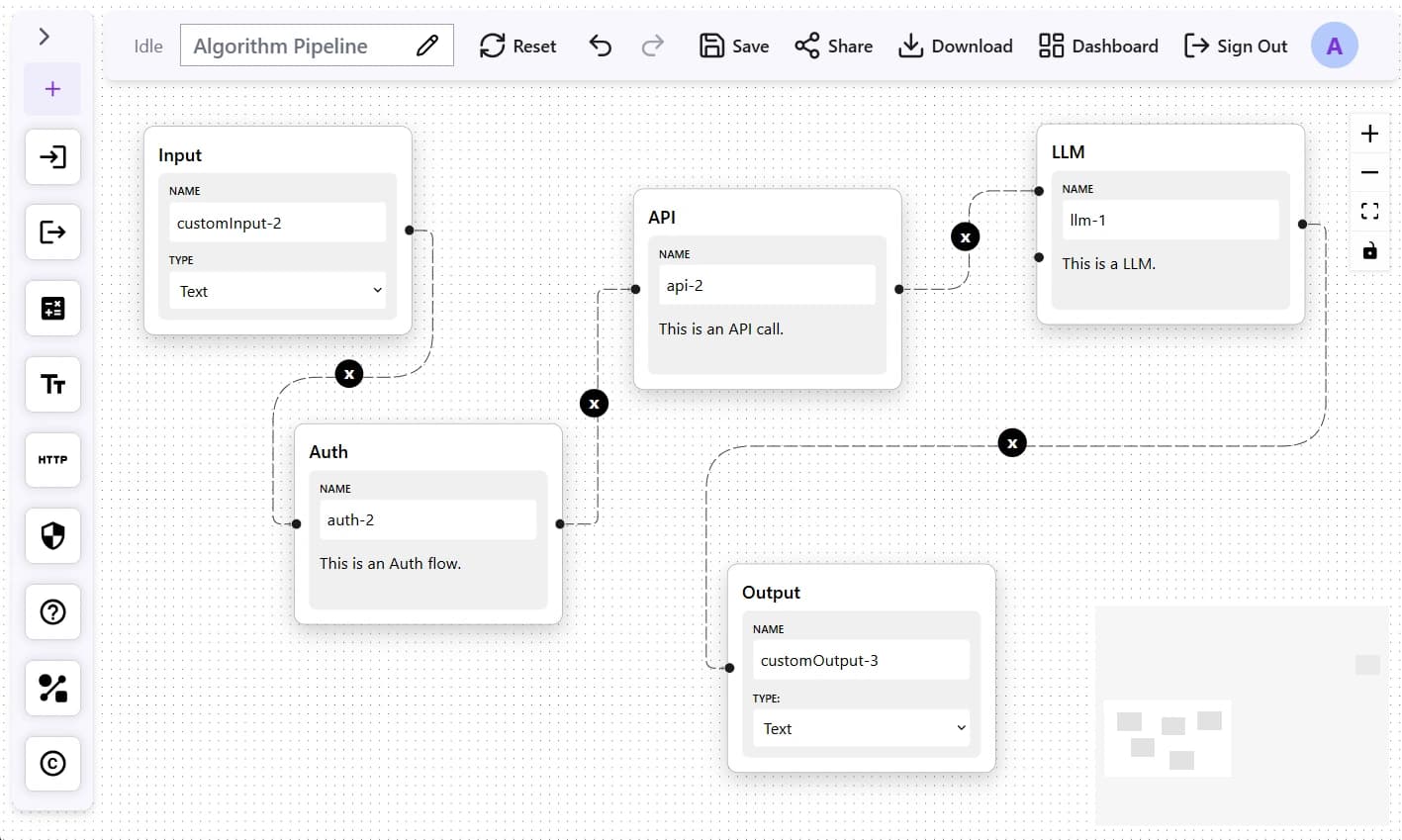The width and height of the screenshot is (1402, 840).
Task: Delete the edge between LLM and Output
Action: pyautogui.click(x=1012, y=443)
